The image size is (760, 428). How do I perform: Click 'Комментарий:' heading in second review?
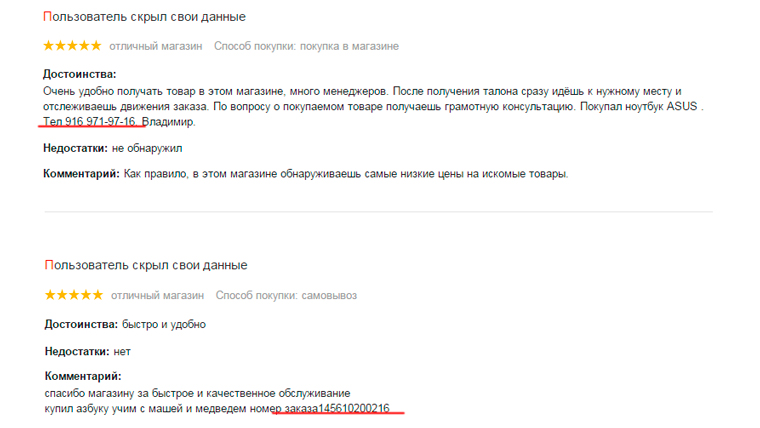83,376
